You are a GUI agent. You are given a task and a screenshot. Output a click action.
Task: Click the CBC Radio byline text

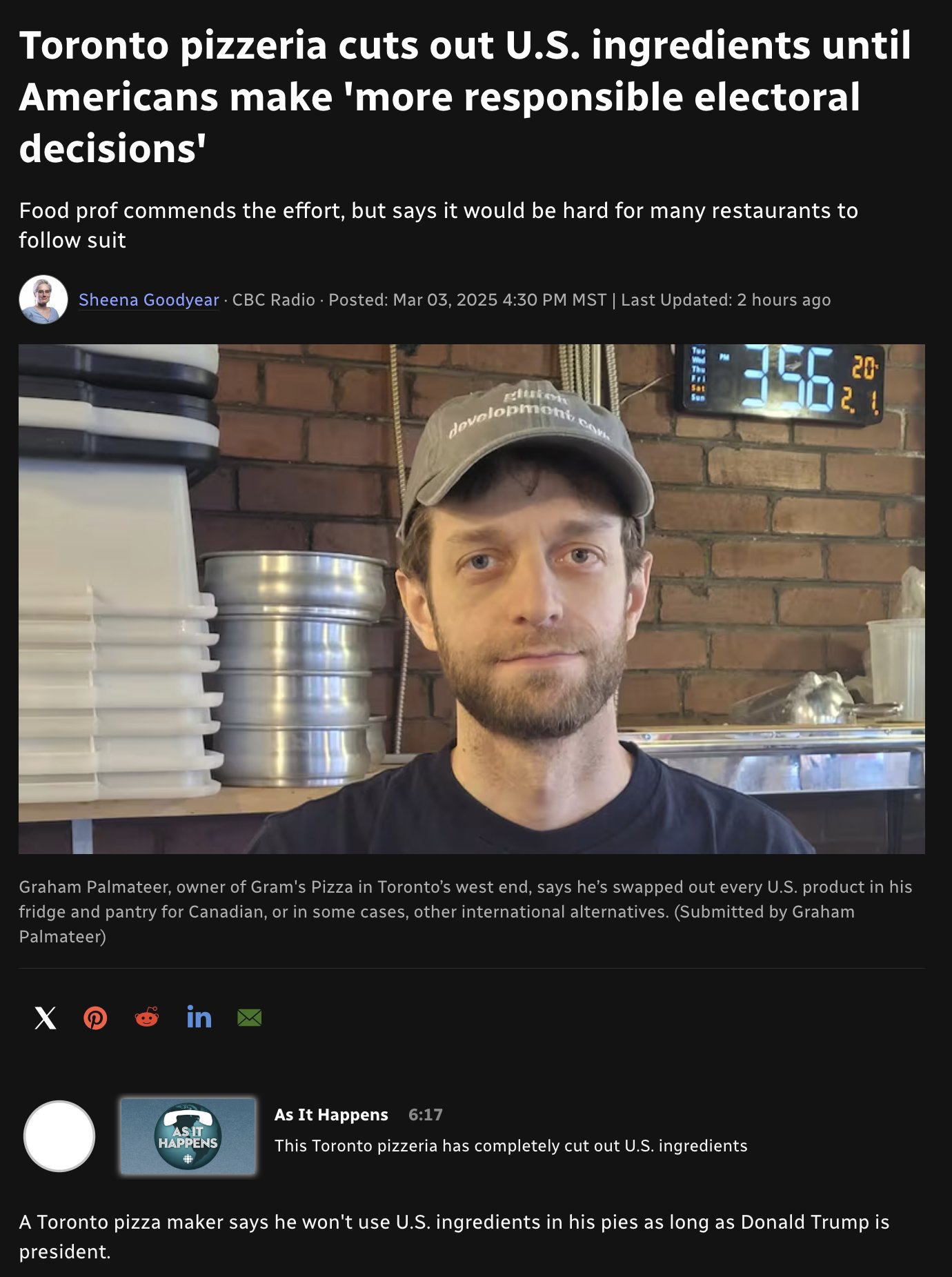273,300
